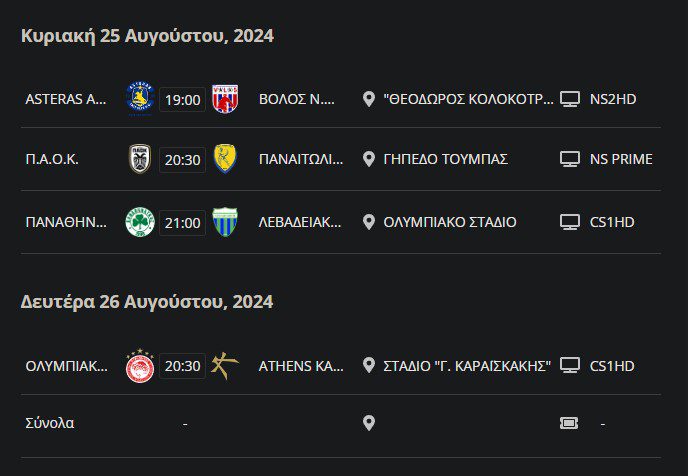Click the location pin beside ΓΗΠΕΔΟ ΤΟΥΜΠΑΣ
Image resolution: width=688 pixels, height=476 pixels.
[369, 159]
